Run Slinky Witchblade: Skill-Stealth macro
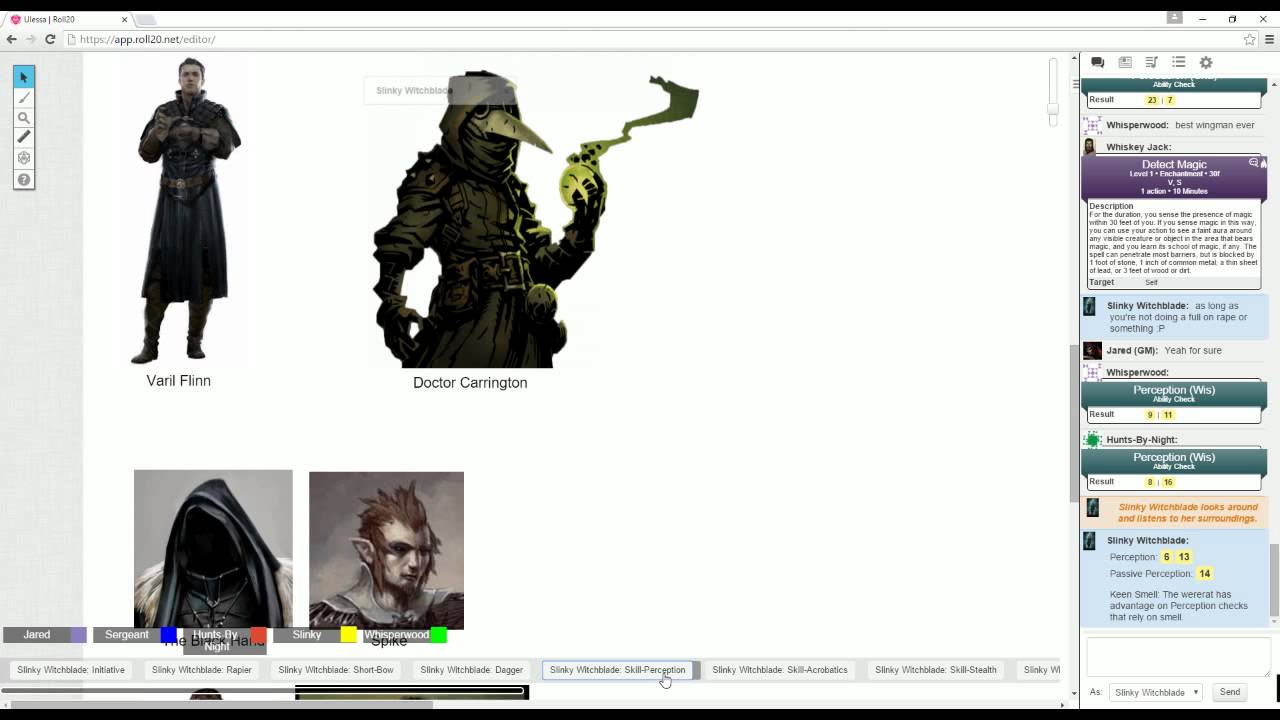The height and width of the screenshot is (720, 1280). click(936, 670)
